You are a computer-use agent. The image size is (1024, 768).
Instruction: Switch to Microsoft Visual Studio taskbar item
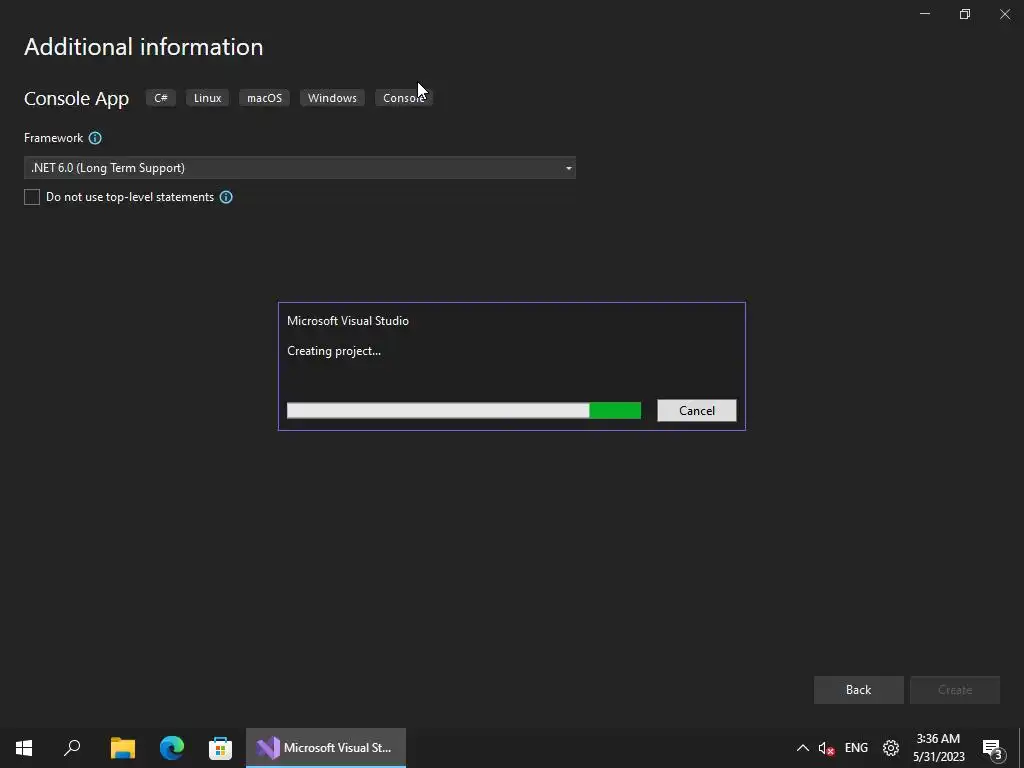point(326,748)
